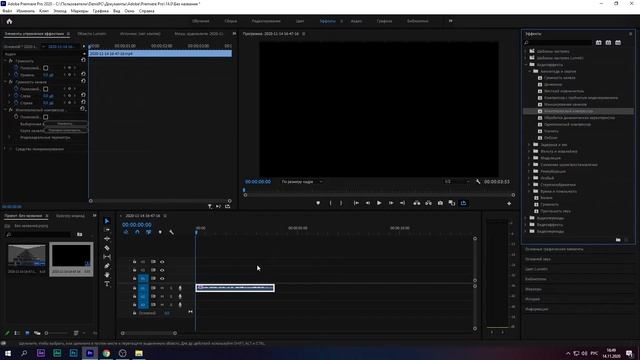Click Mark In bracket button
Image resolution: width=640 pixels, height=360 pixels.
pos(330,203)
